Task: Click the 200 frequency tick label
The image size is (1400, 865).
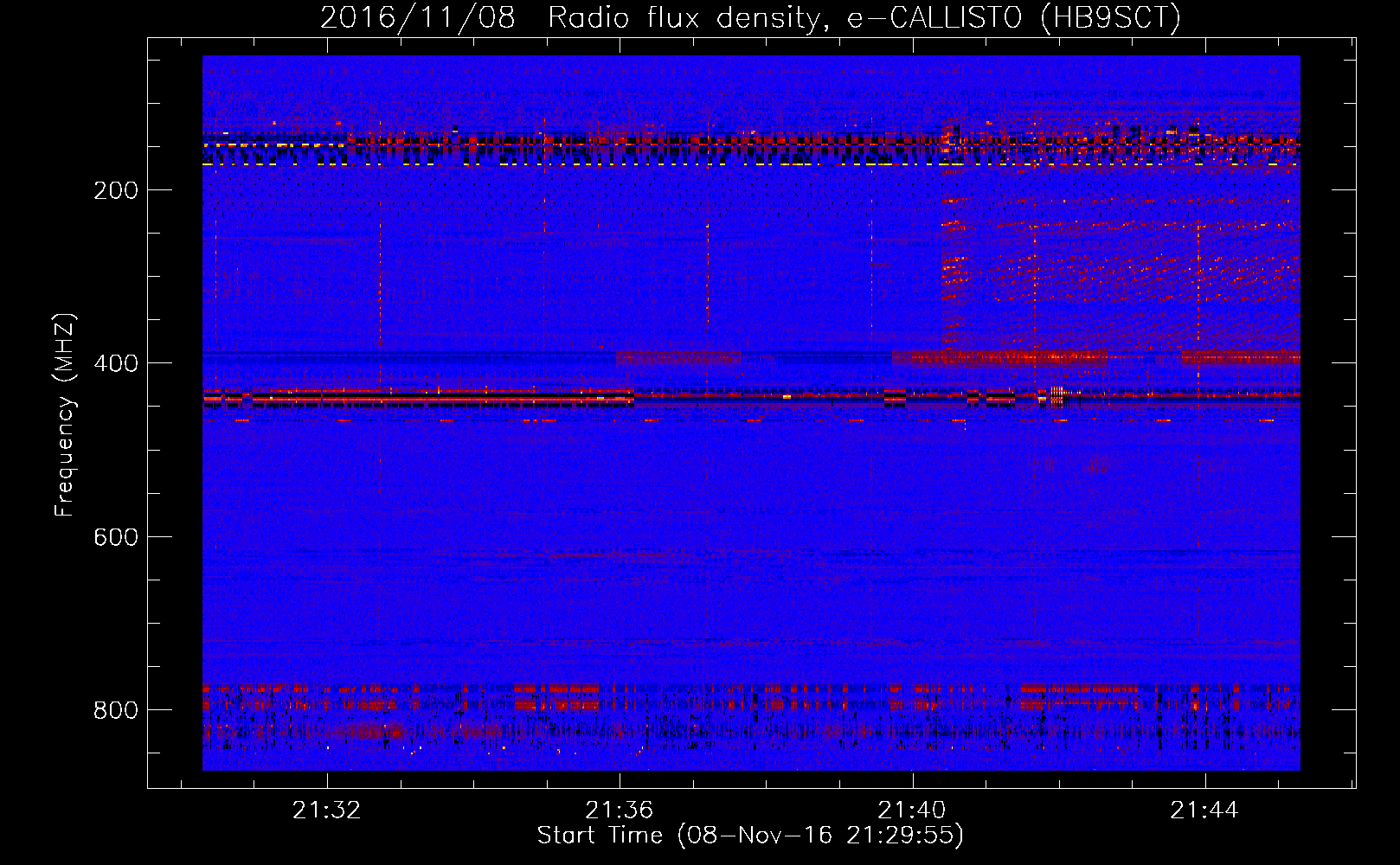Action: 116,190
